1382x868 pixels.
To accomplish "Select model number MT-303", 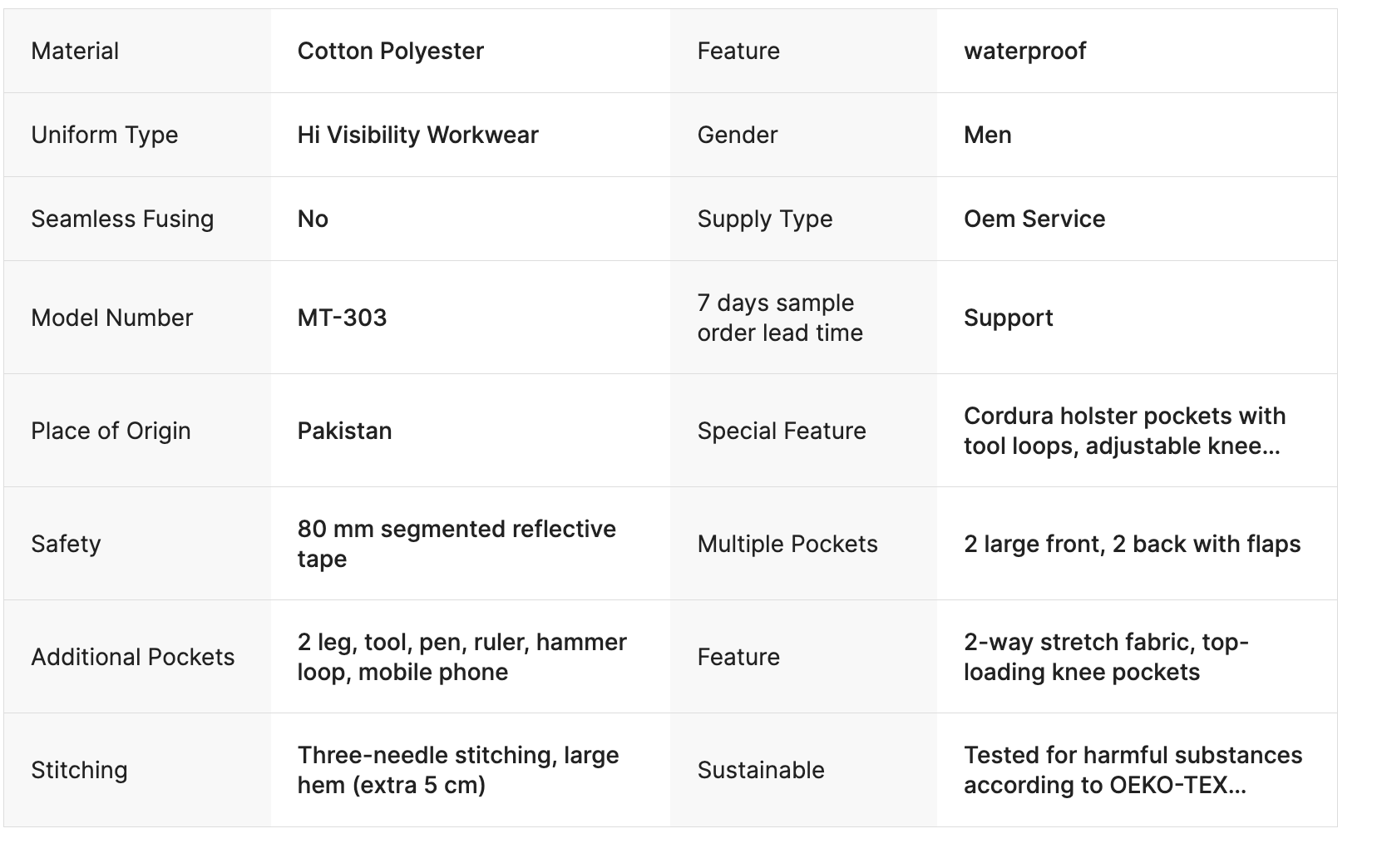I will coord(342,318).
